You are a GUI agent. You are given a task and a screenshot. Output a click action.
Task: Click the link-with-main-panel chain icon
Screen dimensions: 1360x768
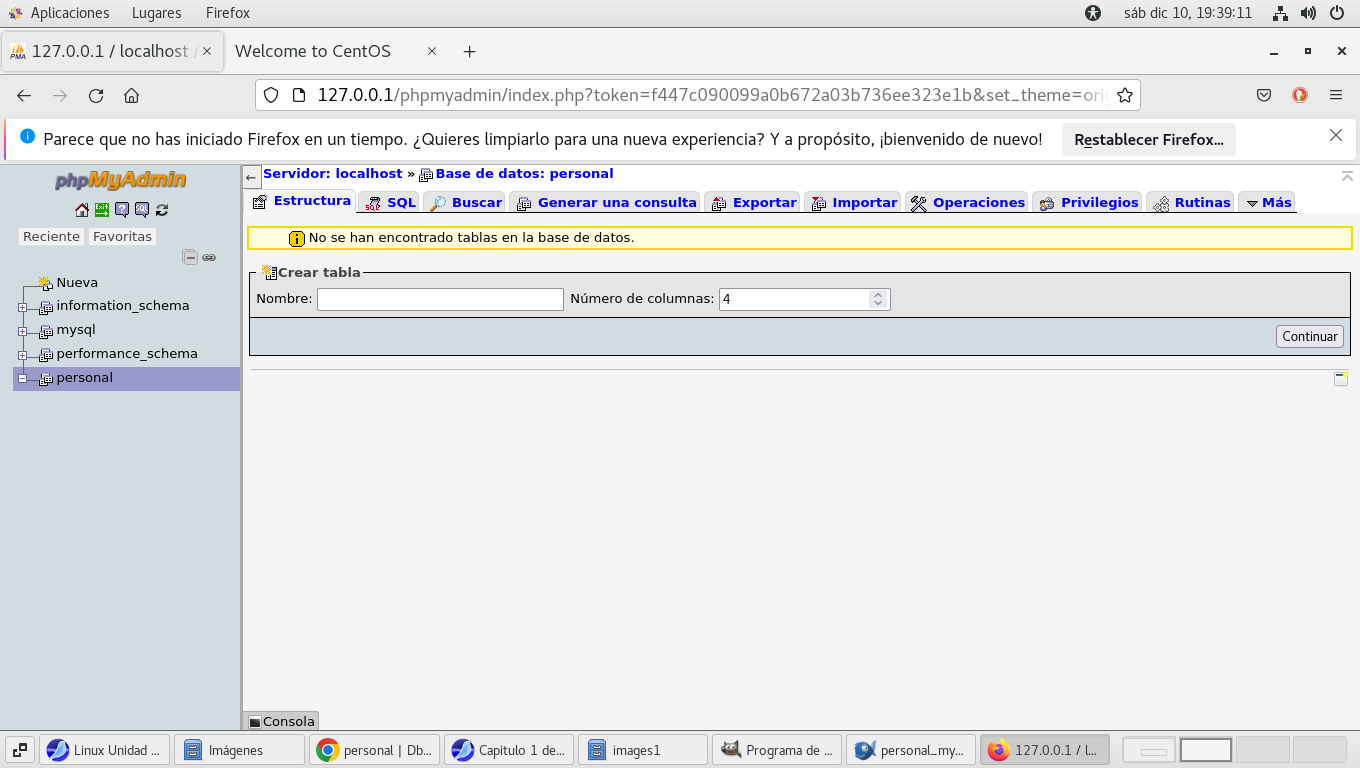point(209,257)
